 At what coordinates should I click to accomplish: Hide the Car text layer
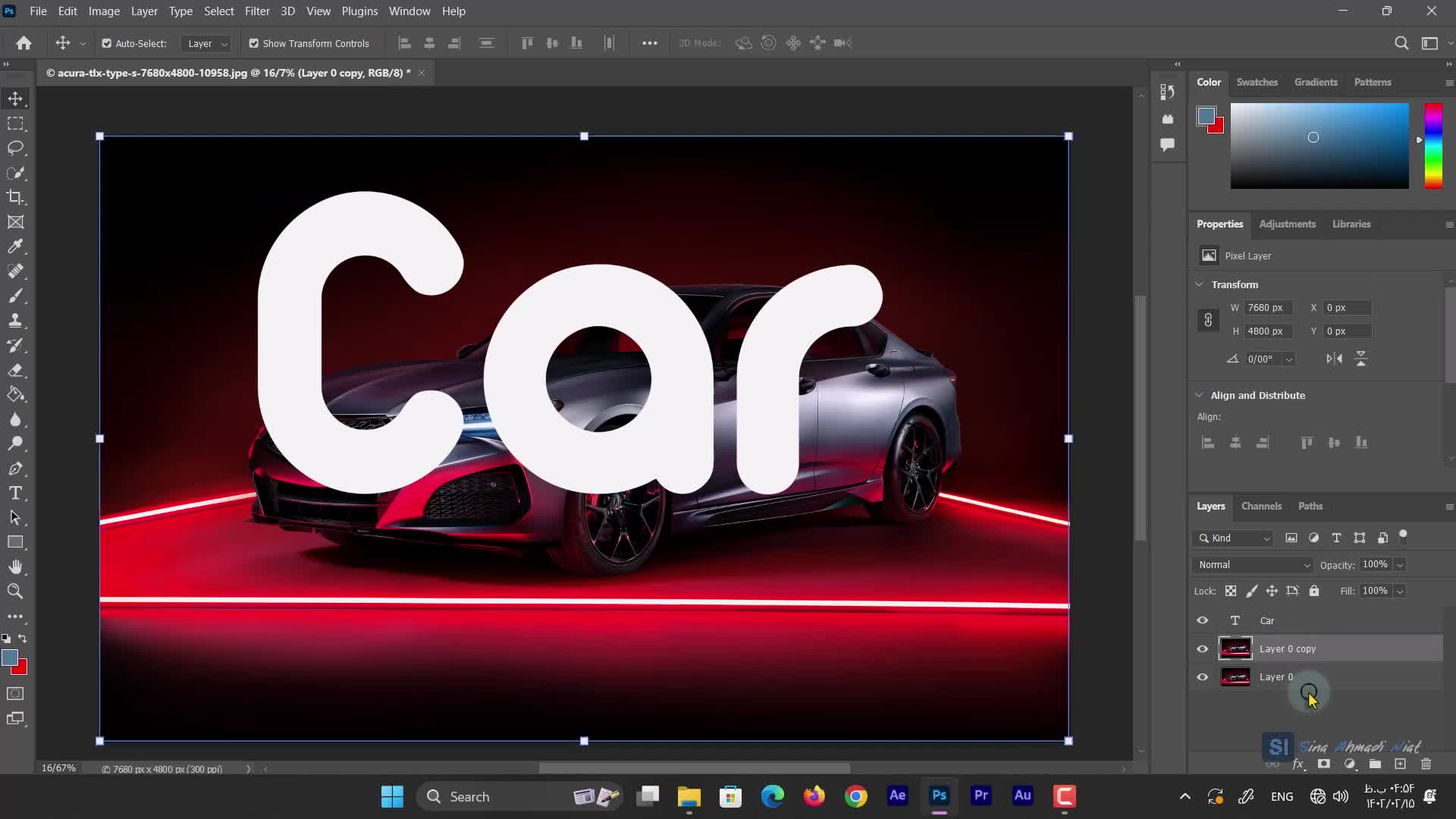coord(1202,621)
